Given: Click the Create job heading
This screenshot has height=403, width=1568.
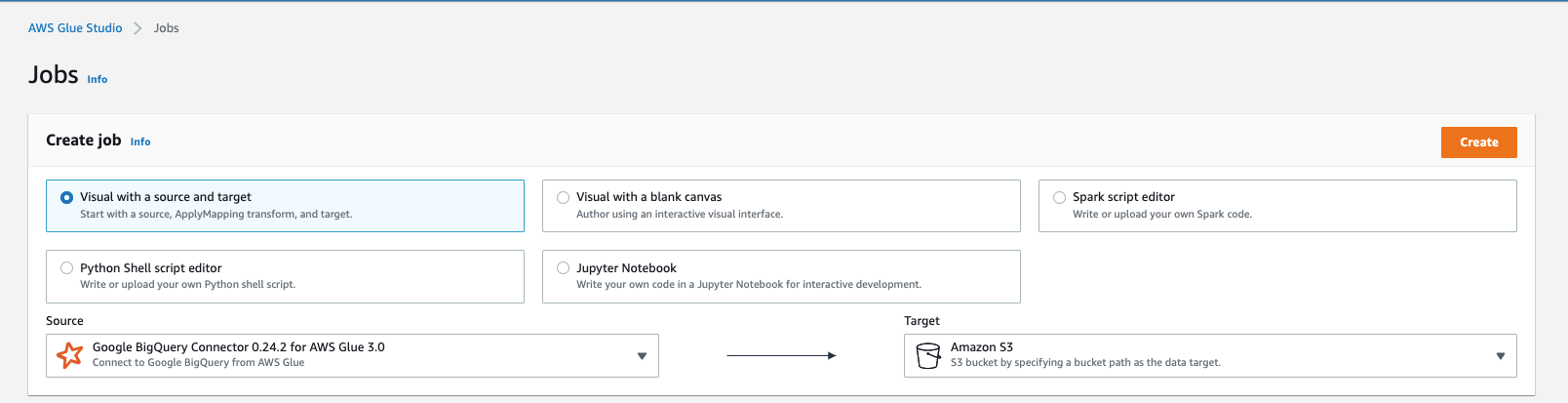Looking at the screenshot, I should [x=84, y=141].
